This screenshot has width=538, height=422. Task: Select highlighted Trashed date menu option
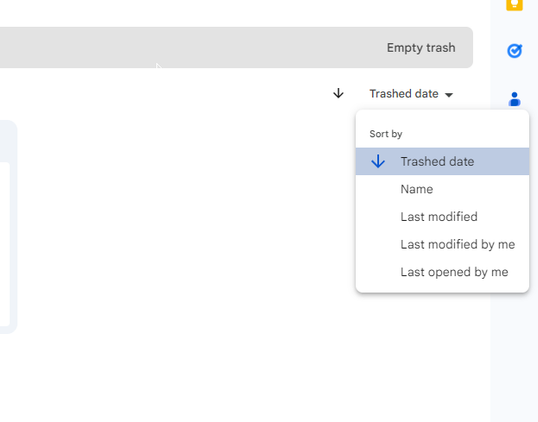tap(442, 161)
